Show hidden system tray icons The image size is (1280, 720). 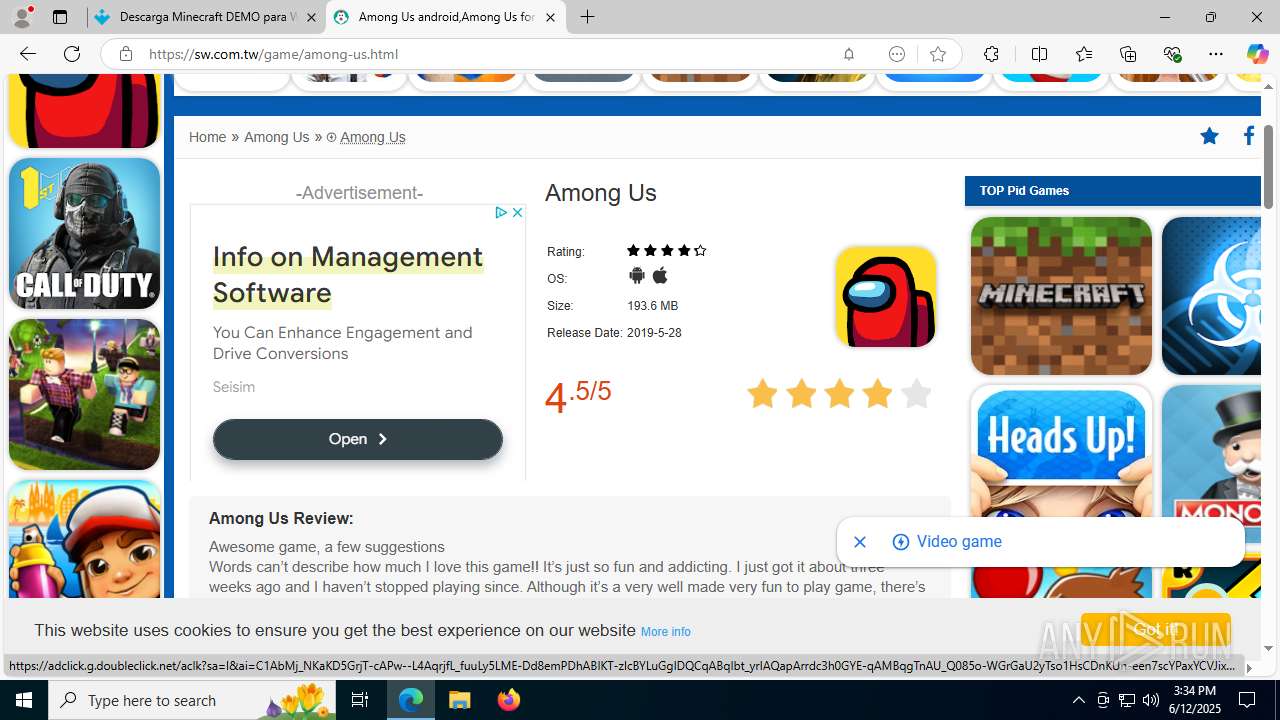(1078, 700)
